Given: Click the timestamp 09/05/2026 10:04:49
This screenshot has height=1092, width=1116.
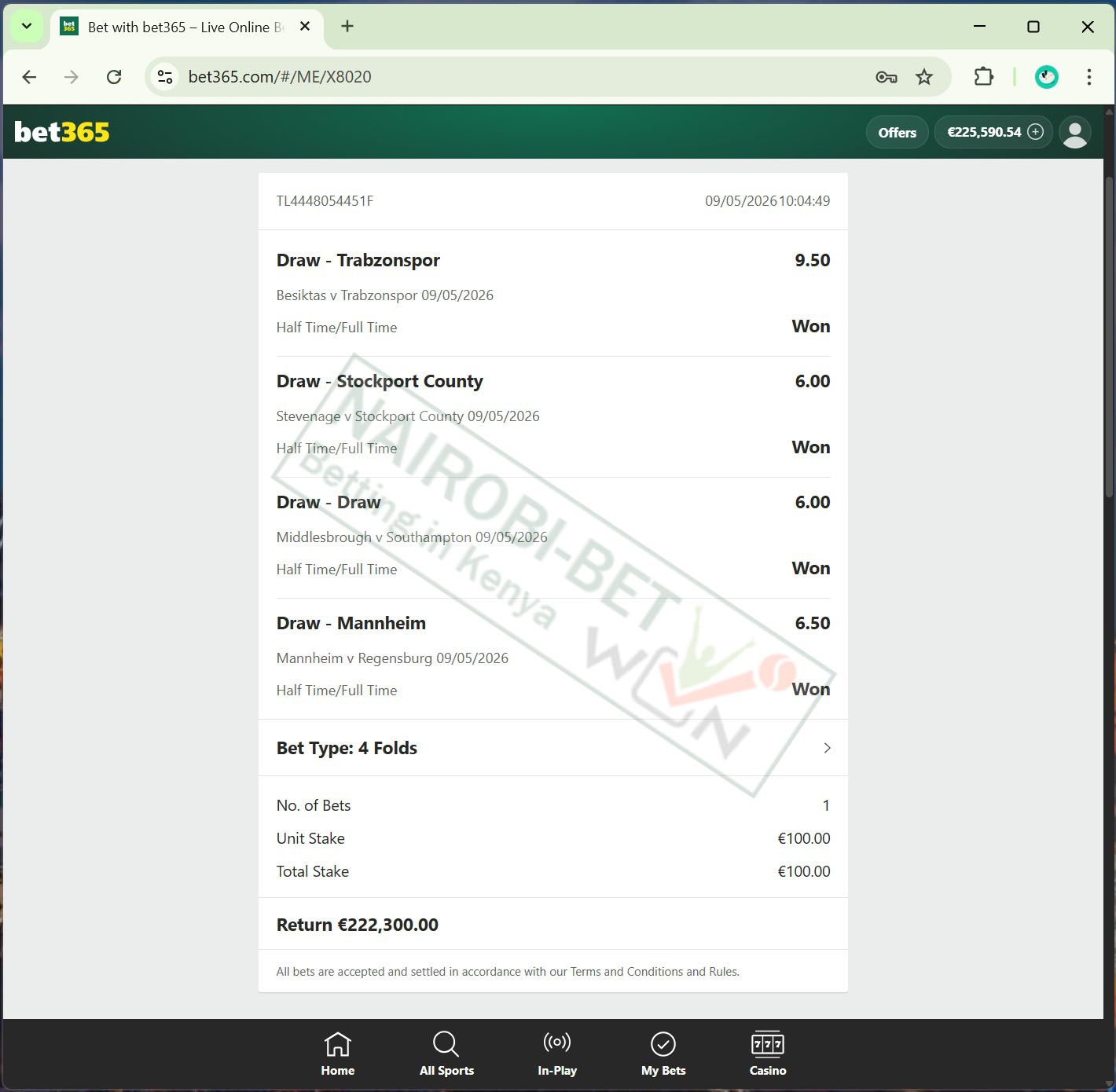Looking at the screenshot, I should pos(767,201).
